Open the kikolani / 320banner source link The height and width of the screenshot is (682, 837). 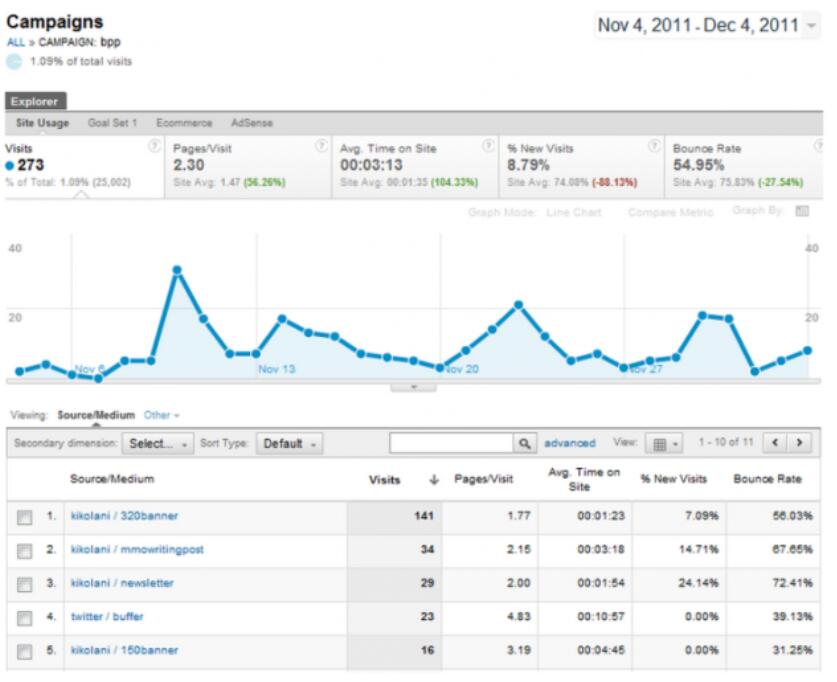(124, 516)
